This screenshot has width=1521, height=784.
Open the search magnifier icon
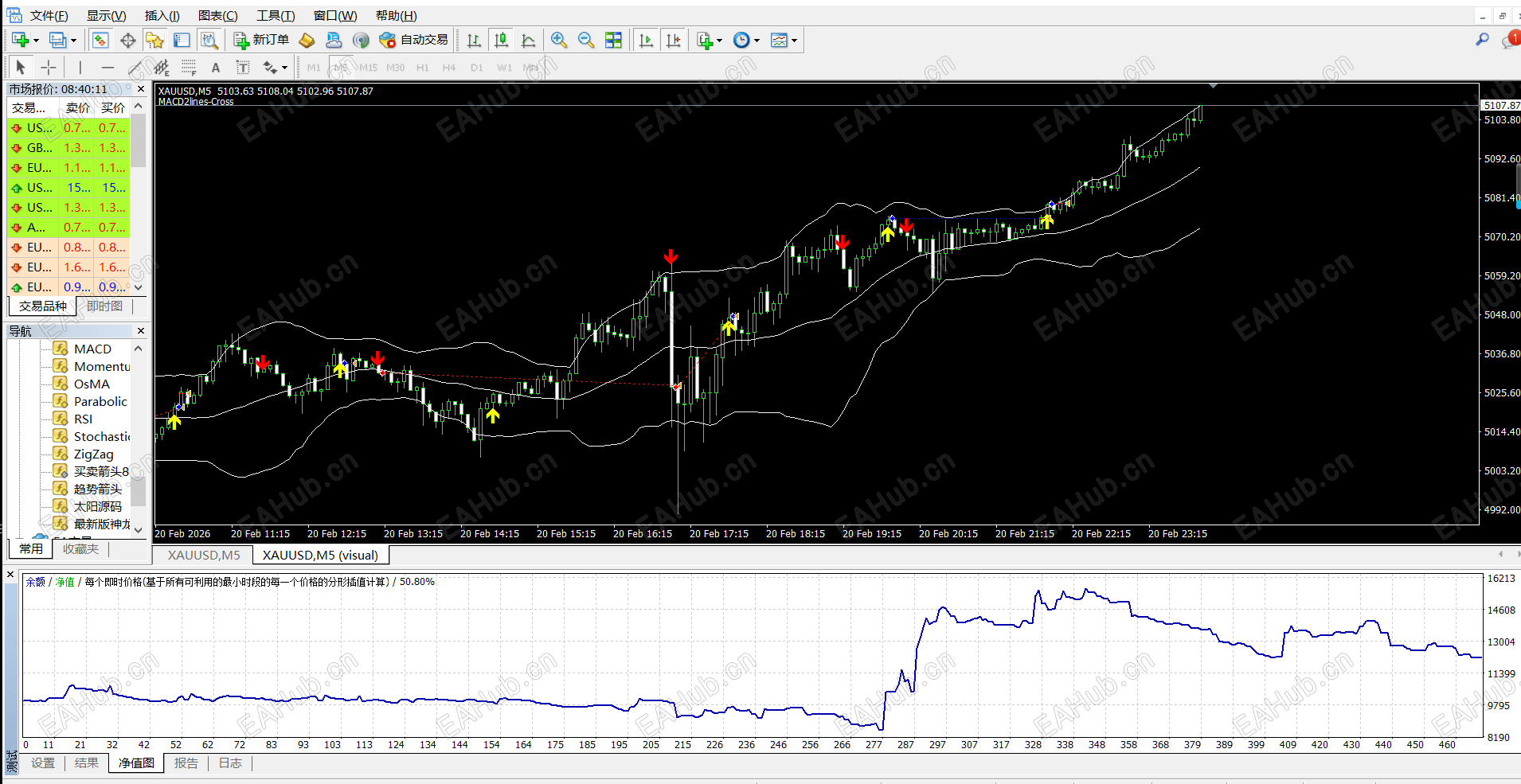point(1482,39)
